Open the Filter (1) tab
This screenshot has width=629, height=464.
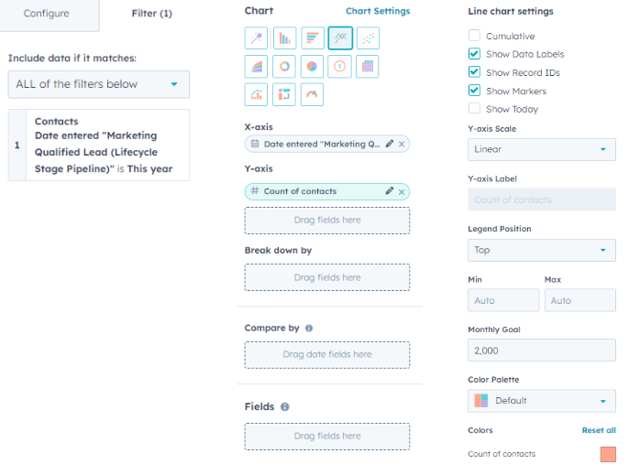152,14
